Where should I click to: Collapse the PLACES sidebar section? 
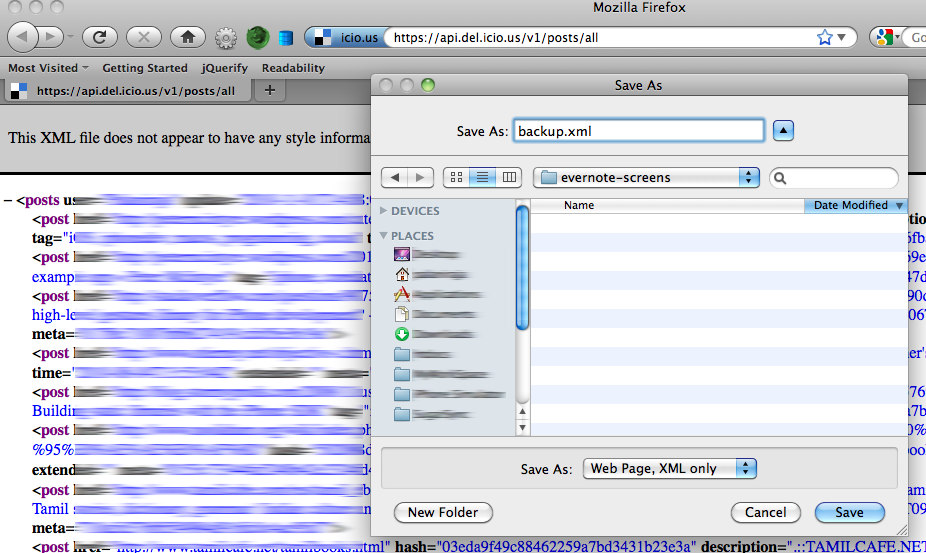coord(384,235)
